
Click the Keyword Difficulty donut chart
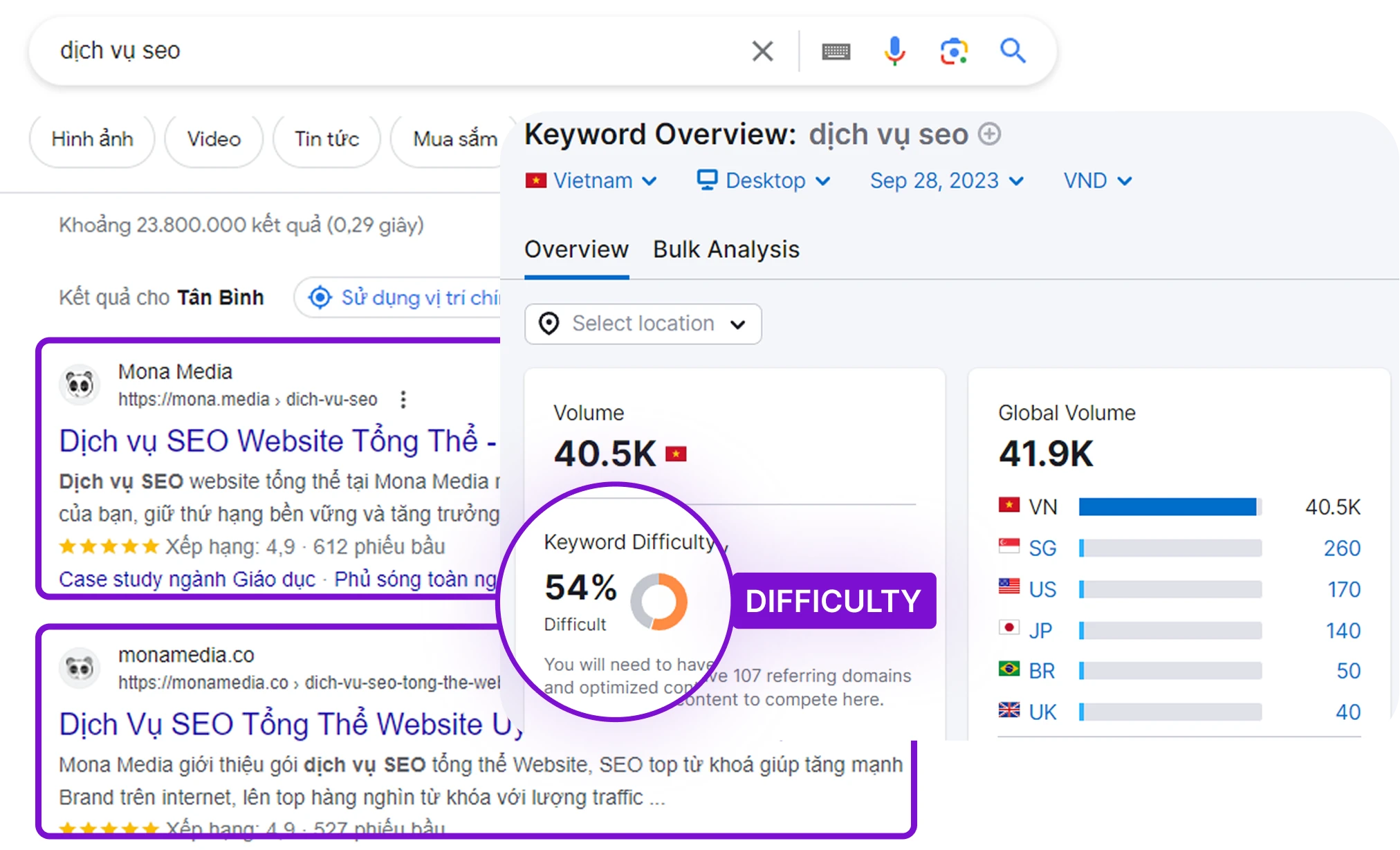tap(658, 601)
